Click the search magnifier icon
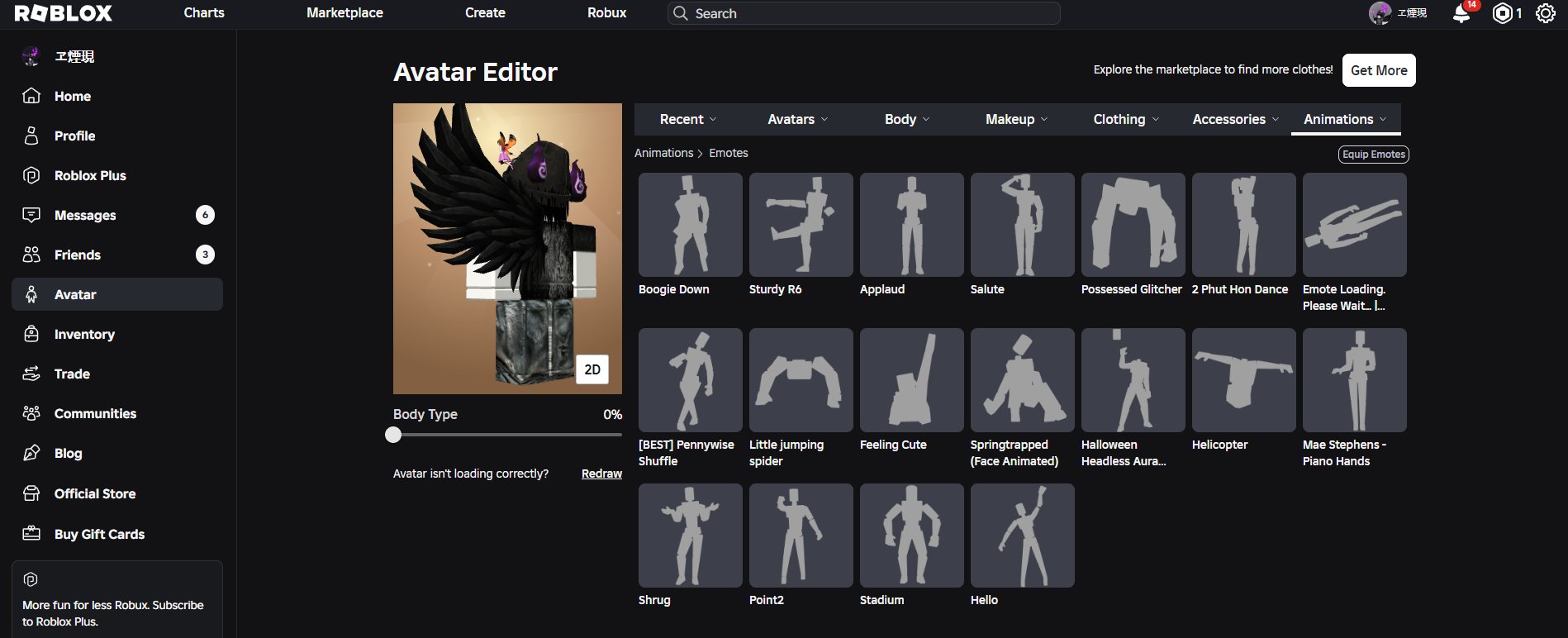 tap(681, 13)
